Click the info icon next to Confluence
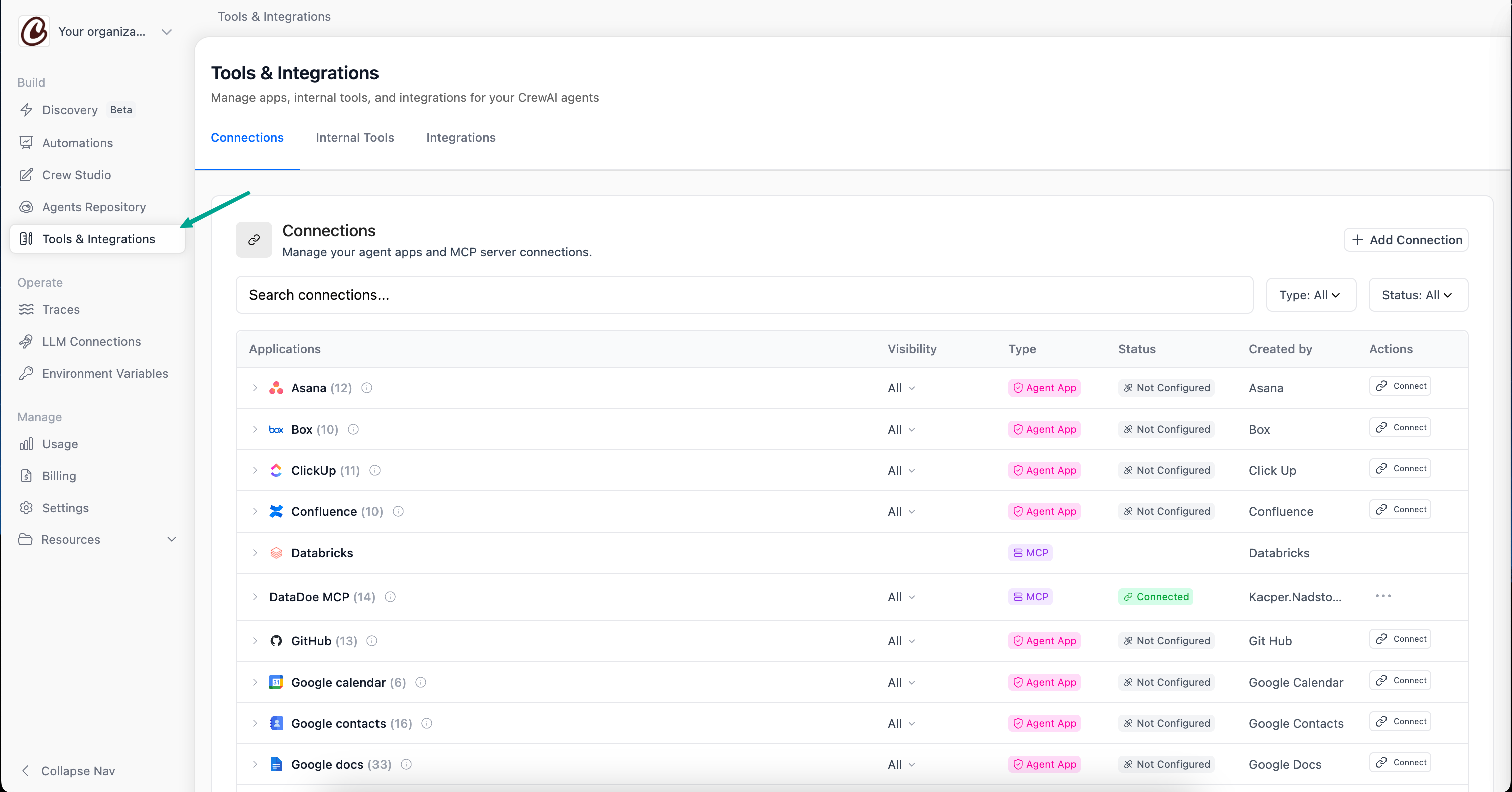This screenshot has height=792, width=1512. pyautogui.click(x=398, y=511)
